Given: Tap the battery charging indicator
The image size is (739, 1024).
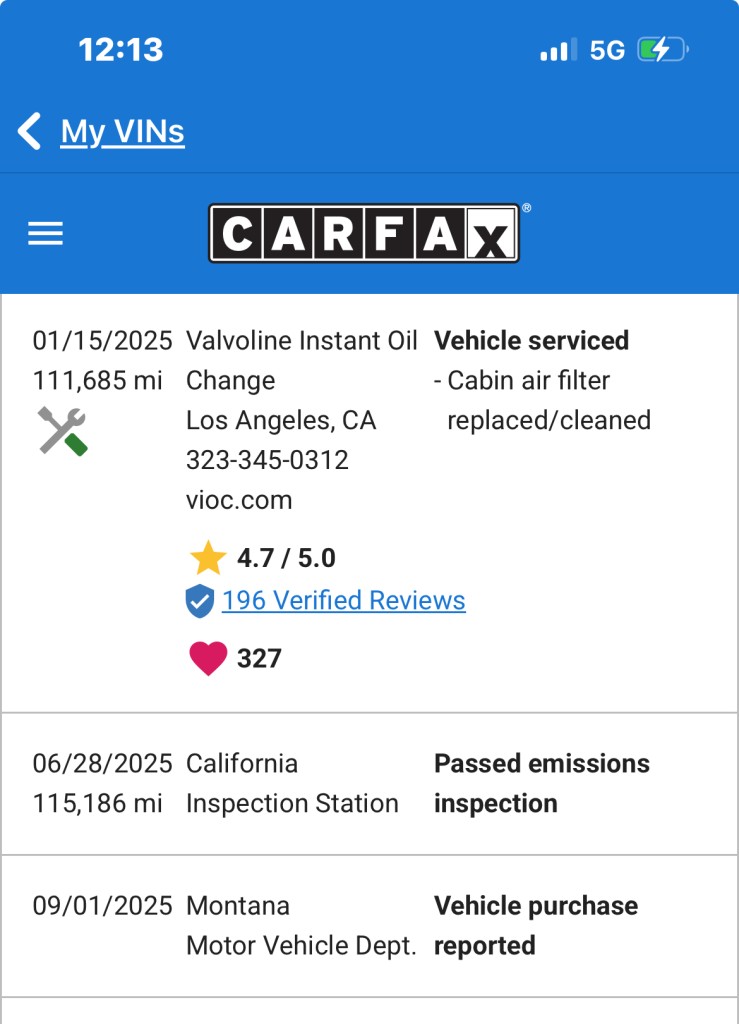Looking at the screenshot, I should pyautogui.click(x=663, y=50).
